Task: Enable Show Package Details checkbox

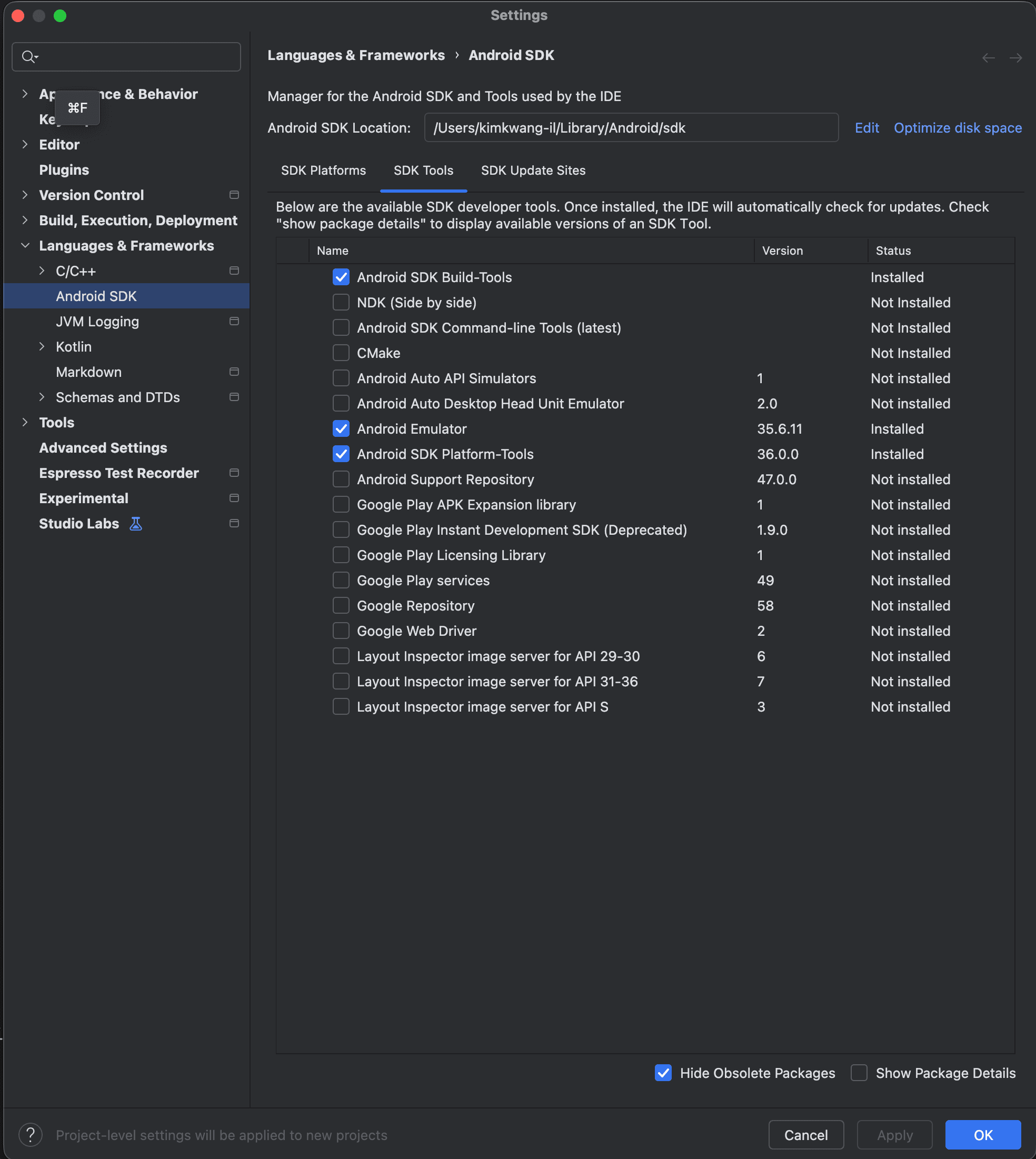Action: click(x=859, y=1073)
